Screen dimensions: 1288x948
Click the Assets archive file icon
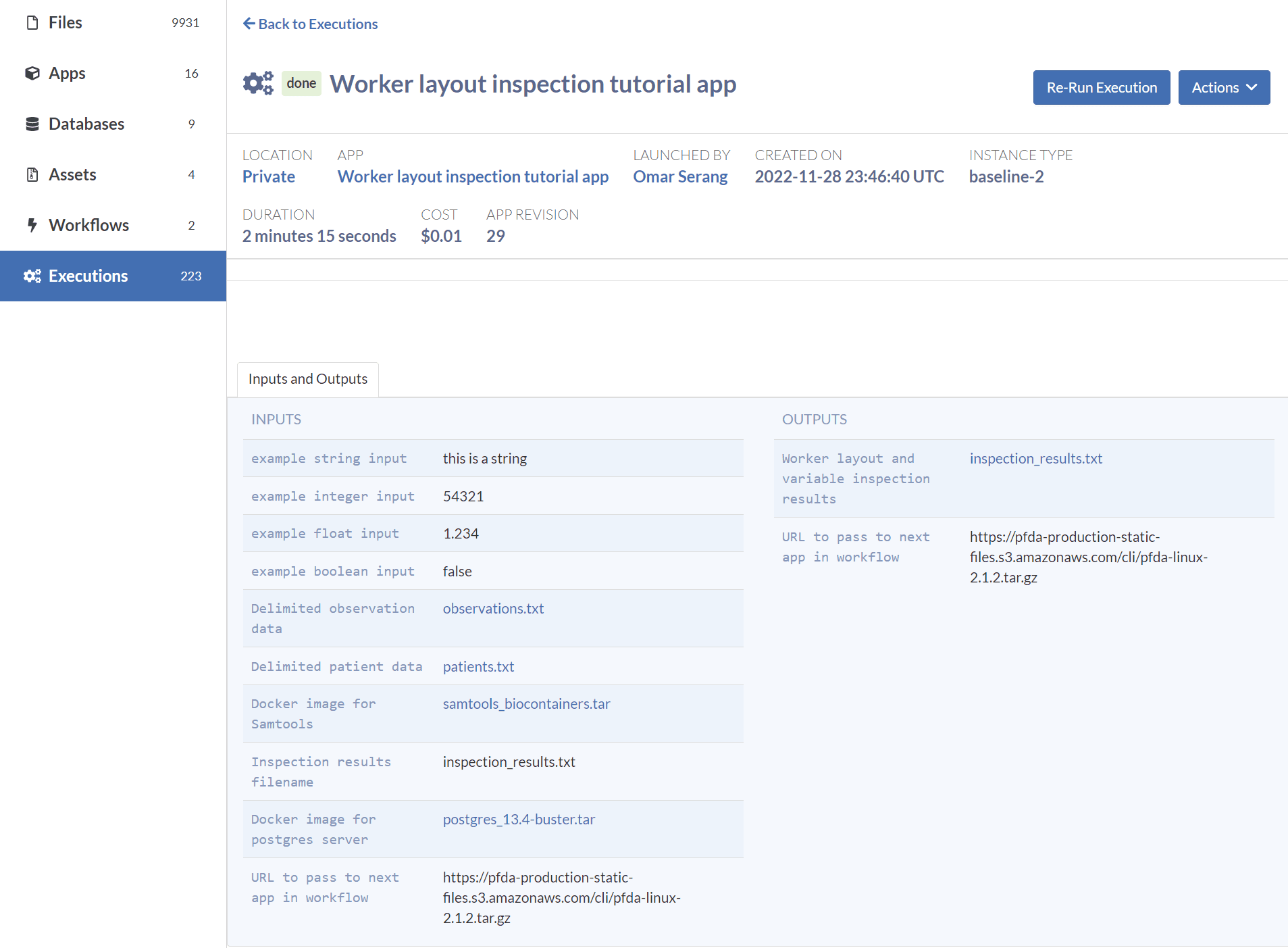32,174
